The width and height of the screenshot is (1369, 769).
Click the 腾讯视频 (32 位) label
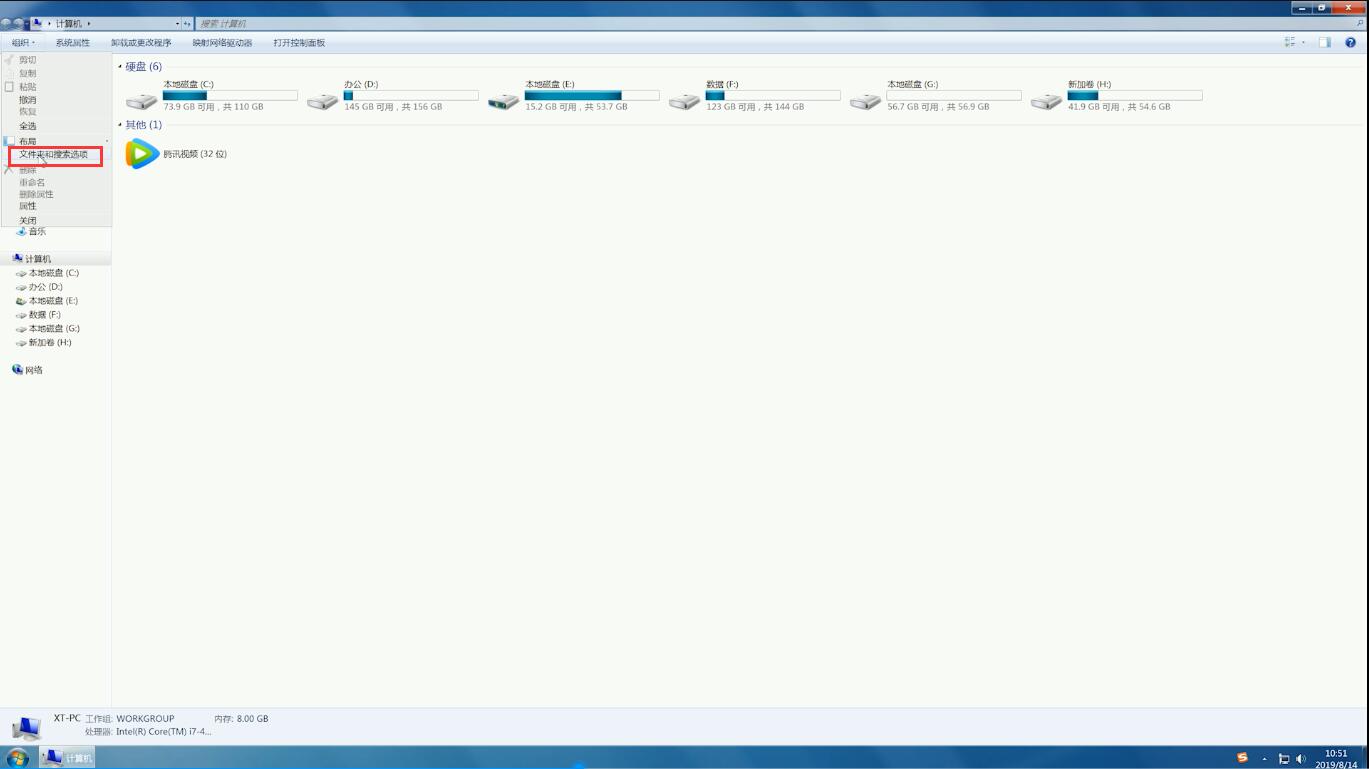(195, 154)
